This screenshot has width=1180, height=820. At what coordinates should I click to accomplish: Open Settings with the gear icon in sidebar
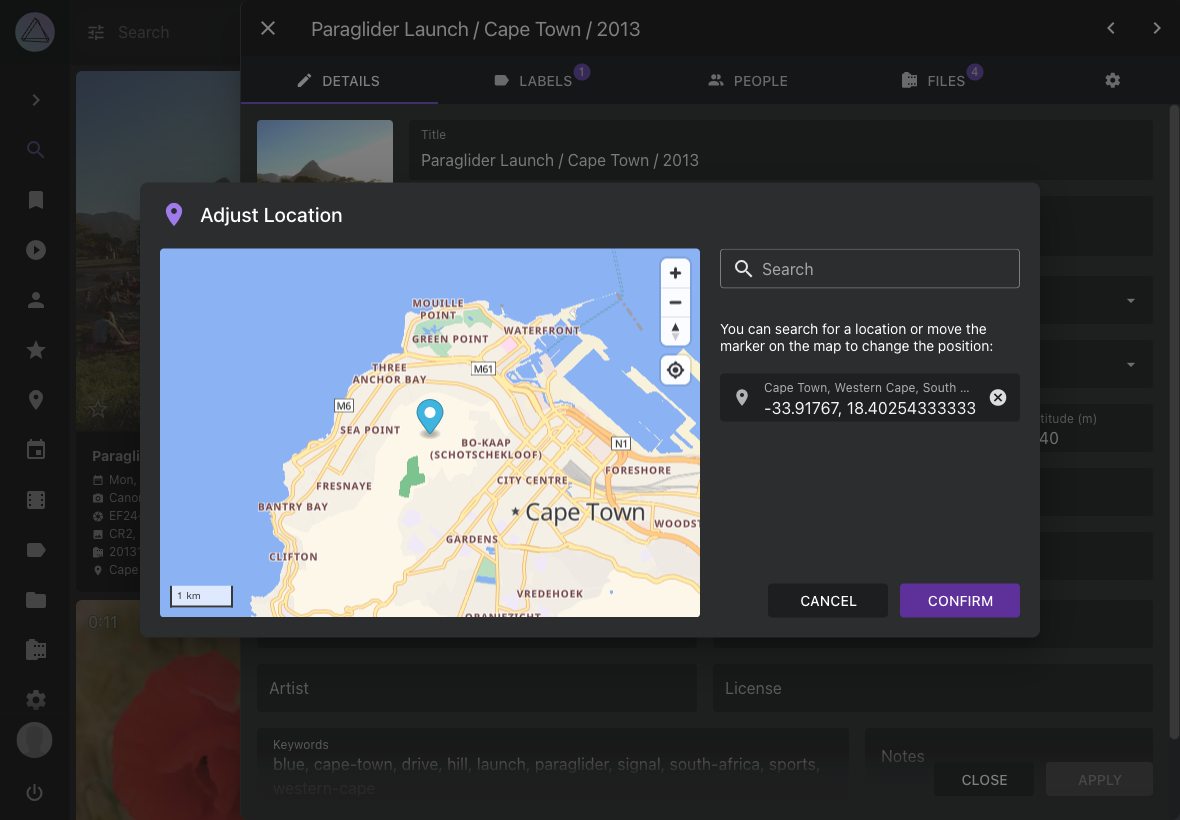click(35, 699)
